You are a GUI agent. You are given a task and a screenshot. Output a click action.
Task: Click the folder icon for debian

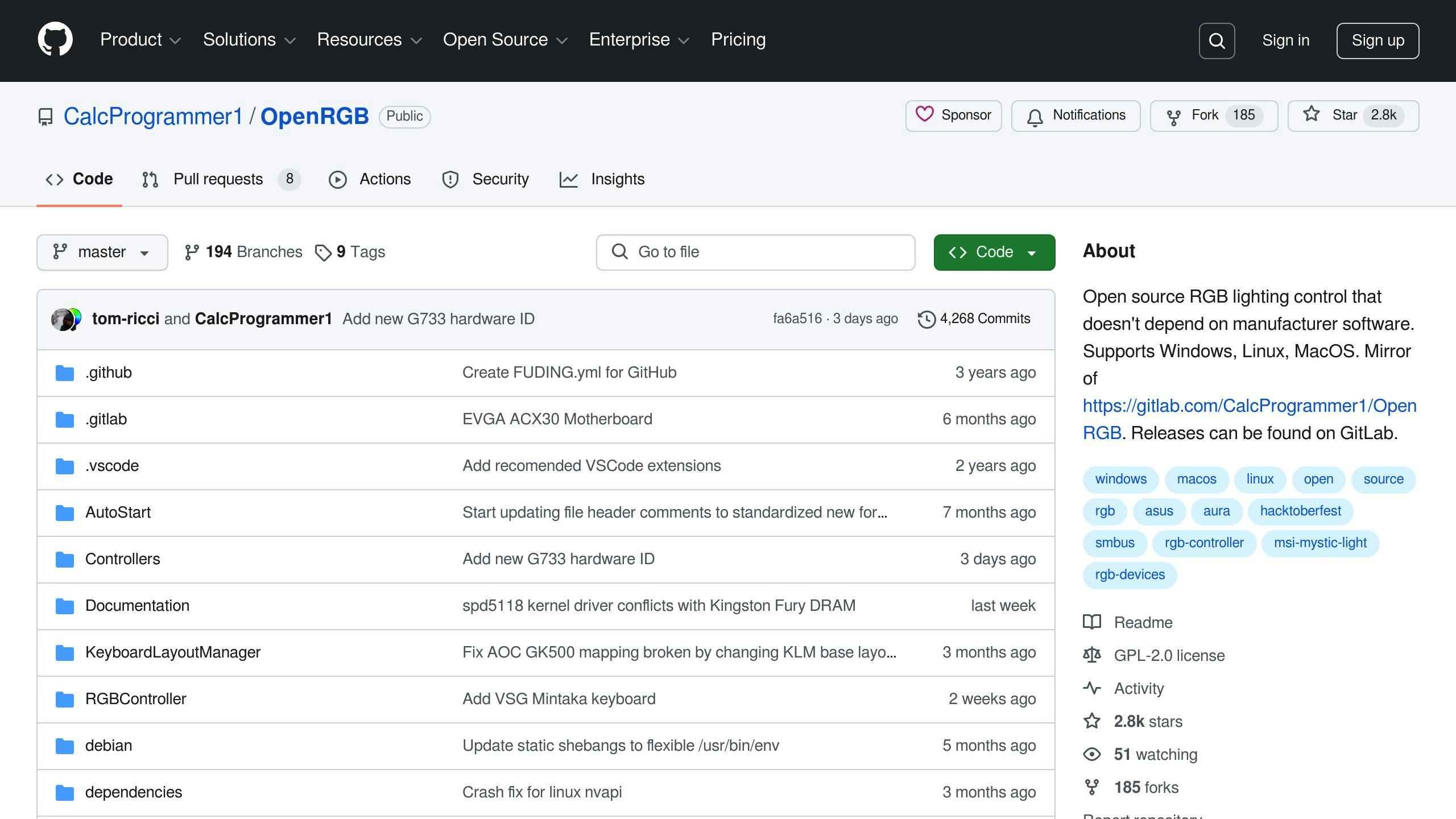[65, 746]
